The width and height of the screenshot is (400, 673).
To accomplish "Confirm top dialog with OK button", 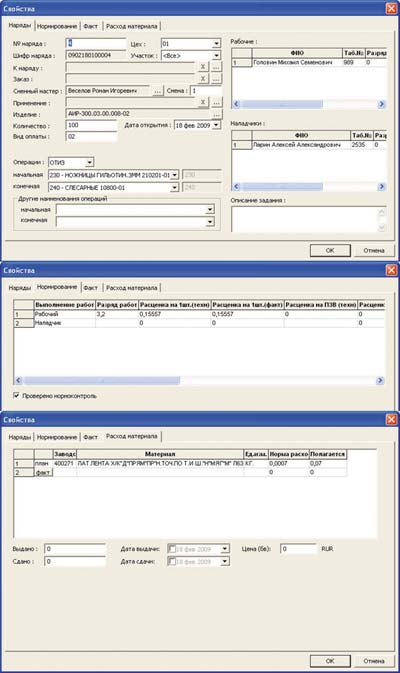I will [330, 250].
